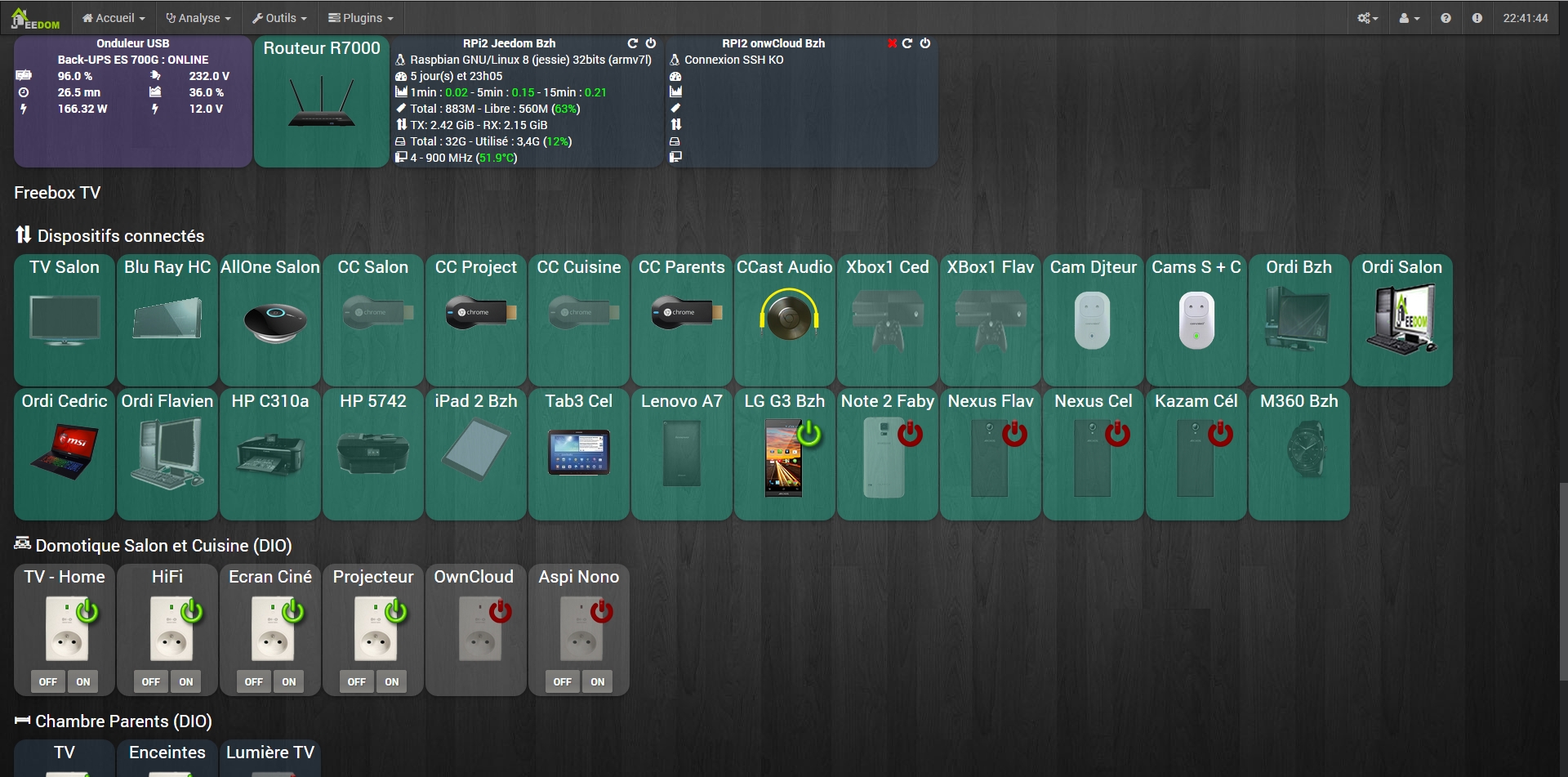Click the Ordi Salon computer icon
1568x777 pixels.
pos(1401,319)
